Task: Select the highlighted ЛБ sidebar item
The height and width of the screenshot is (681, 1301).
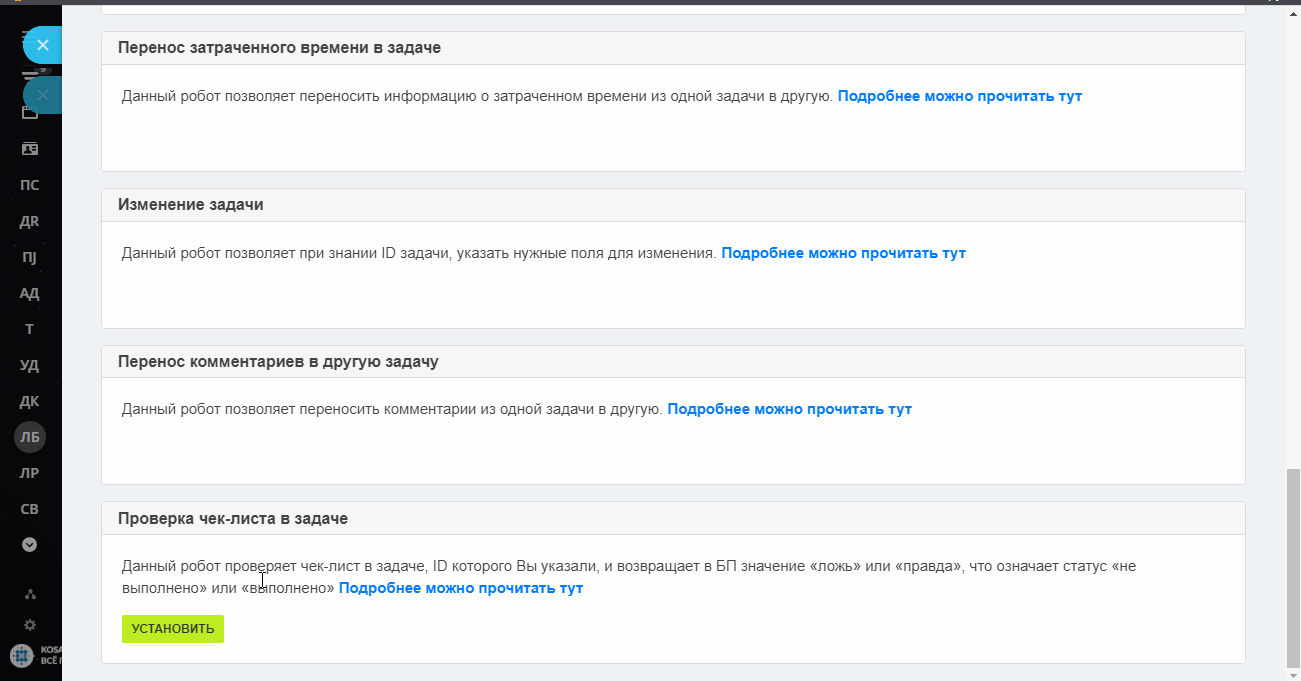Action: click(x=30, y=437)
